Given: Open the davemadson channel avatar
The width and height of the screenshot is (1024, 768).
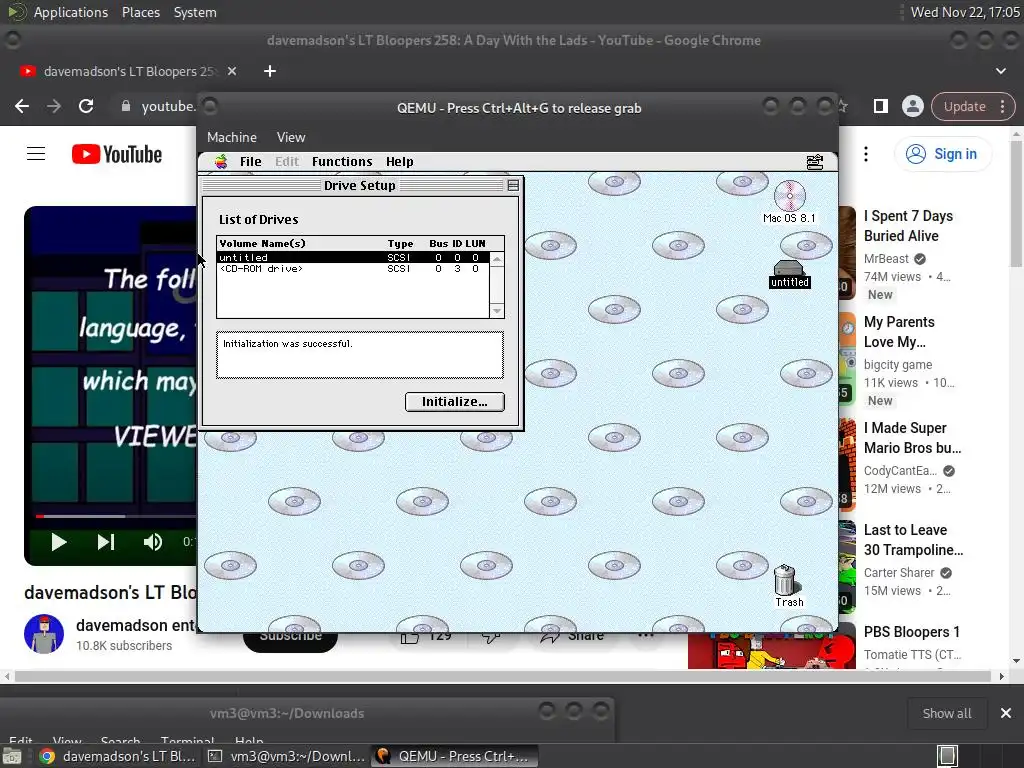Looking at the screenshot, I should (44, 633).
